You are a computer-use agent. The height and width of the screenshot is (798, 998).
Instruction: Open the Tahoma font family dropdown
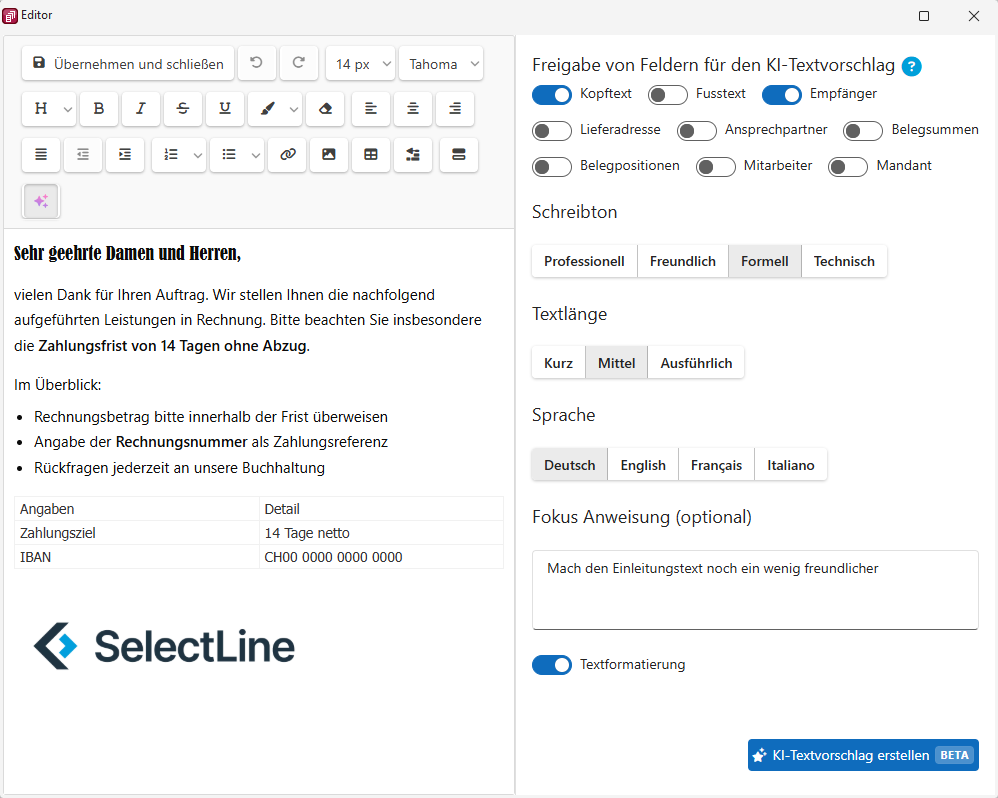tap(441, 63)
